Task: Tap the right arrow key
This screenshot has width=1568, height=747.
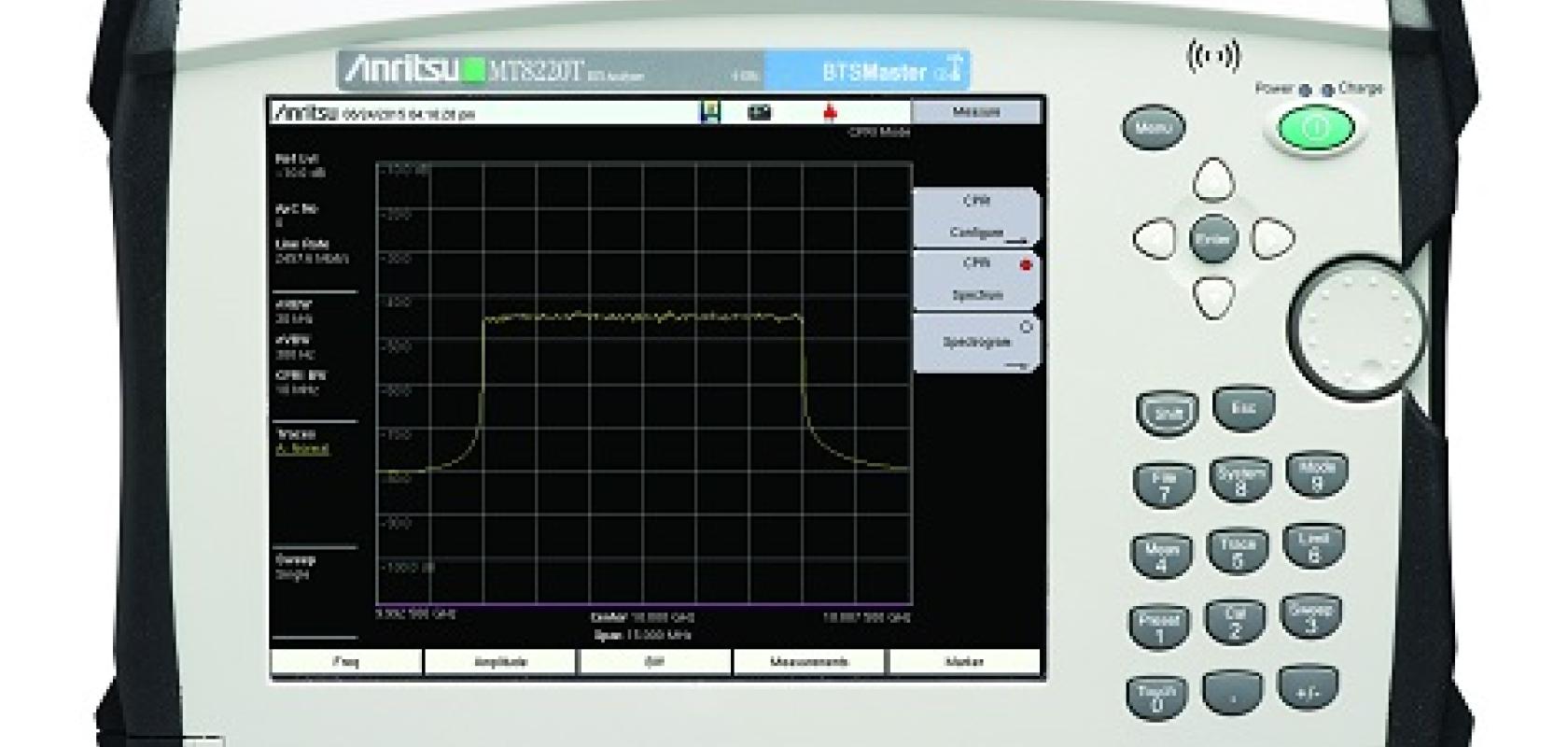Action: [1272, 238]
